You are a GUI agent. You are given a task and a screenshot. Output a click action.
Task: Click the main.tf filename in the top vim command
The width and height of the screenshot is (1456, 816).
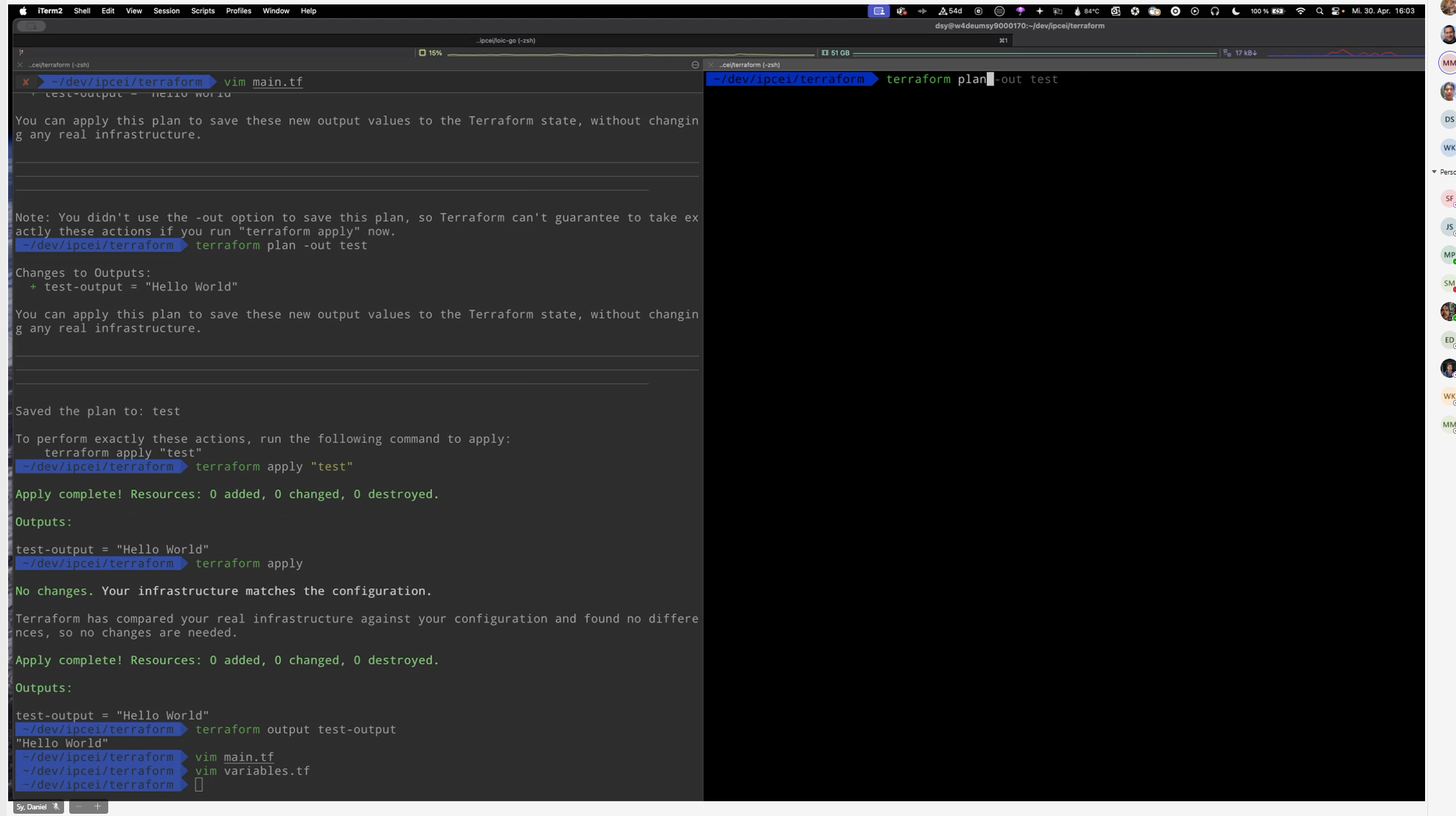(278, 82)
